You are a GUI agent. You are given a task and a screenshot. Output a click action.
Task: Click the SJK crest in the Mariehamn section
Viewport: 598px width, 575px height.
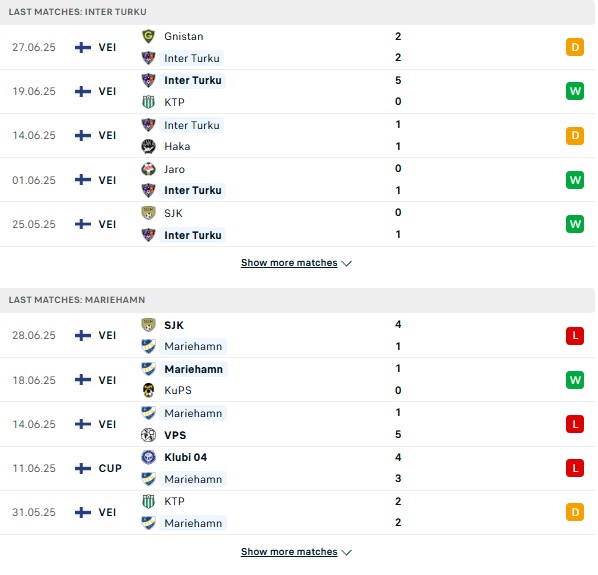point(148,325)
